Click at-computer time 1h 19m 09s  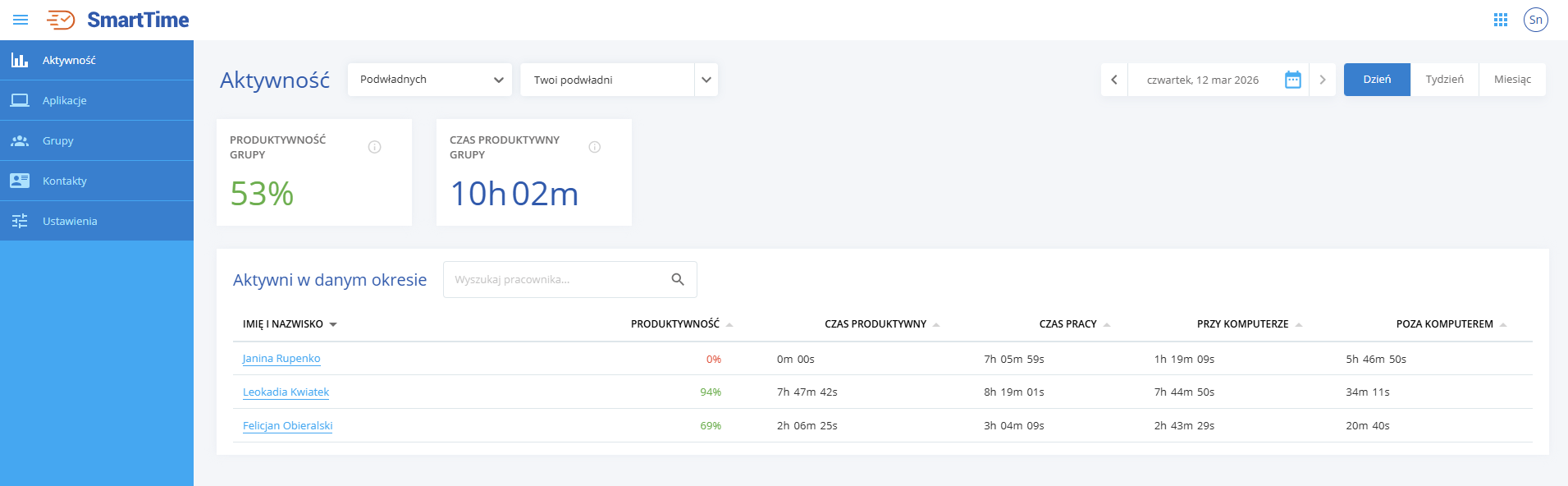(1184, 360)
